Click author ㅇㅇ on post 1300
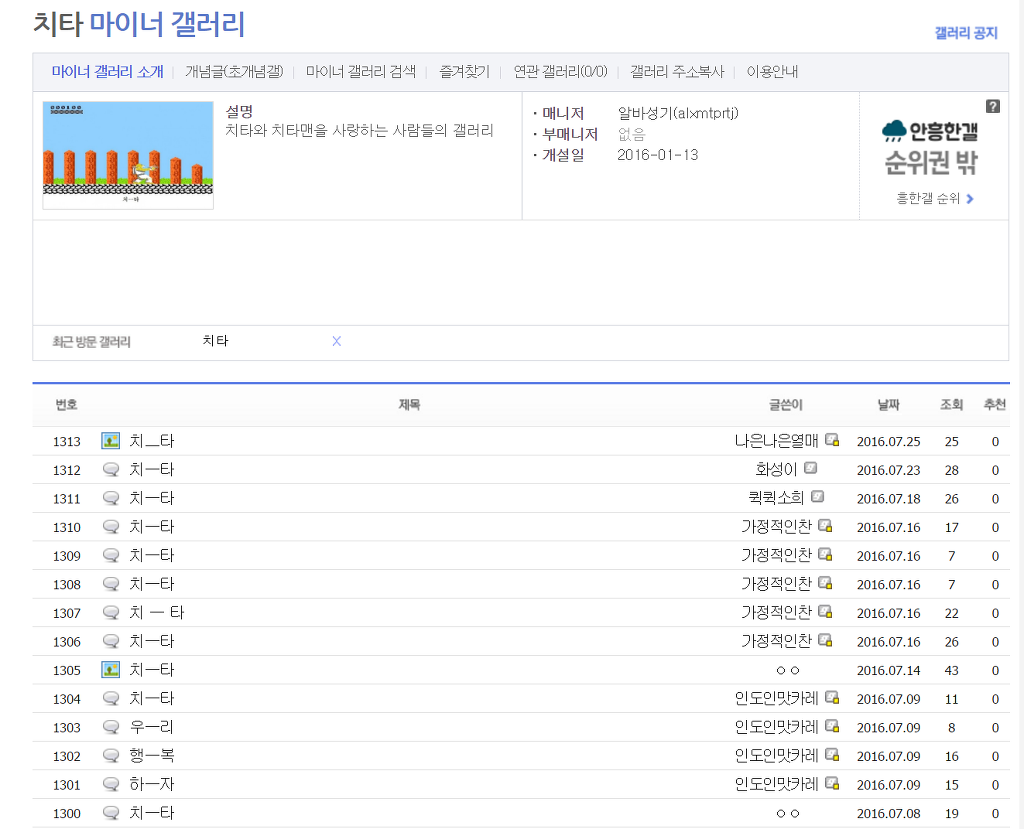 click(x=788, y=813)
